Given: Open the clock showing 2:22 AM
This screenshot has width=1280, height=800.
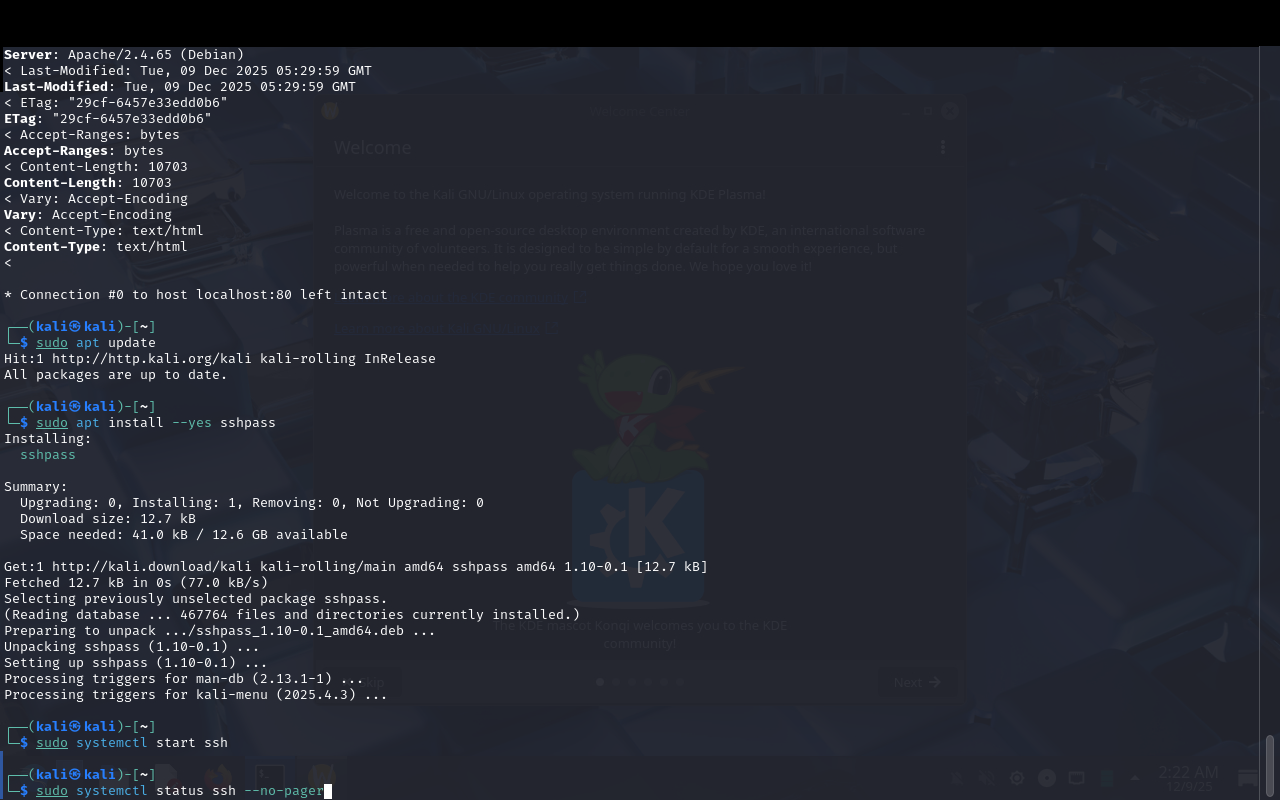Looking at the screenshot, I should (1188, 778).
